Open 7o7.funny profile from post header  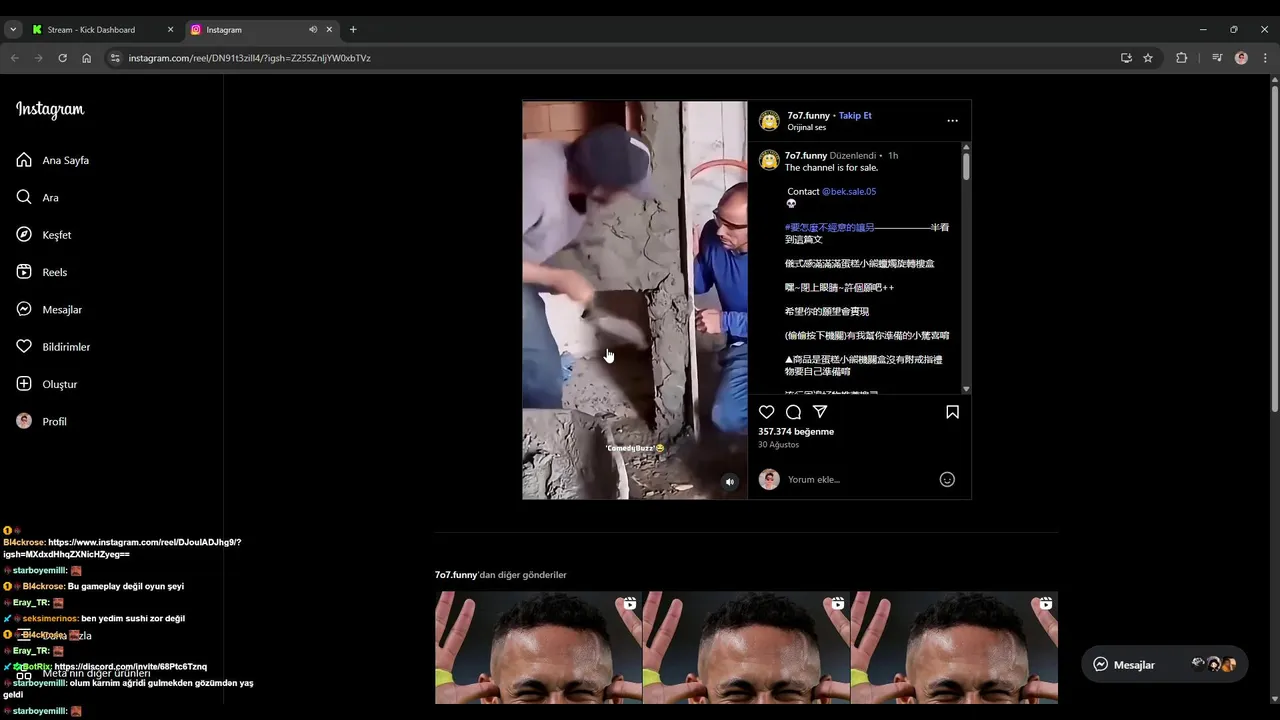pyautogui.click(x=808, y=115)
